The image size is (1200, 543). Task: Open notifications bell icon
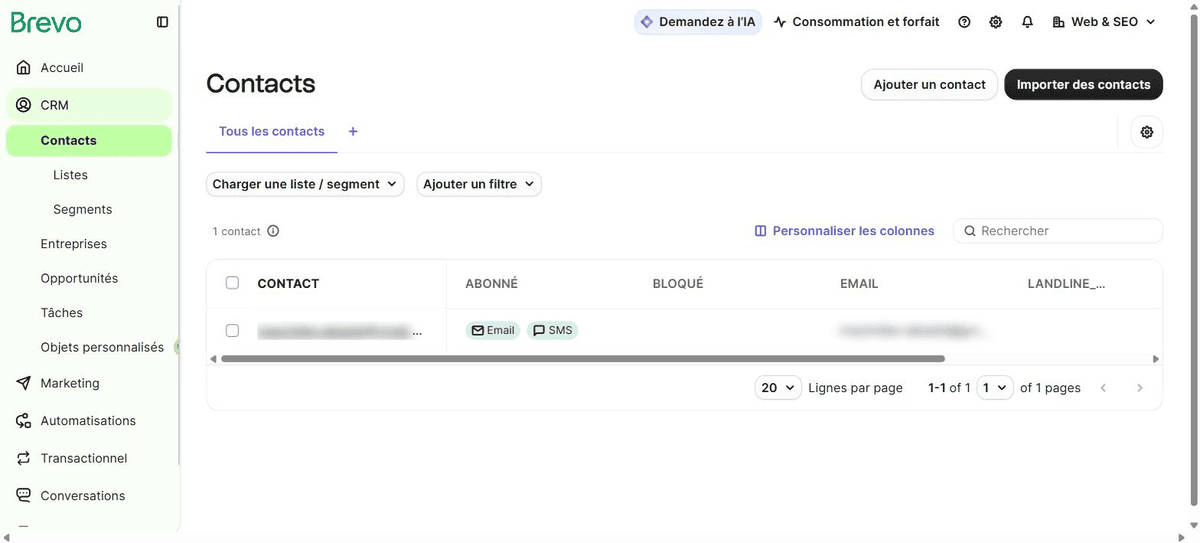click(1027, 22)
